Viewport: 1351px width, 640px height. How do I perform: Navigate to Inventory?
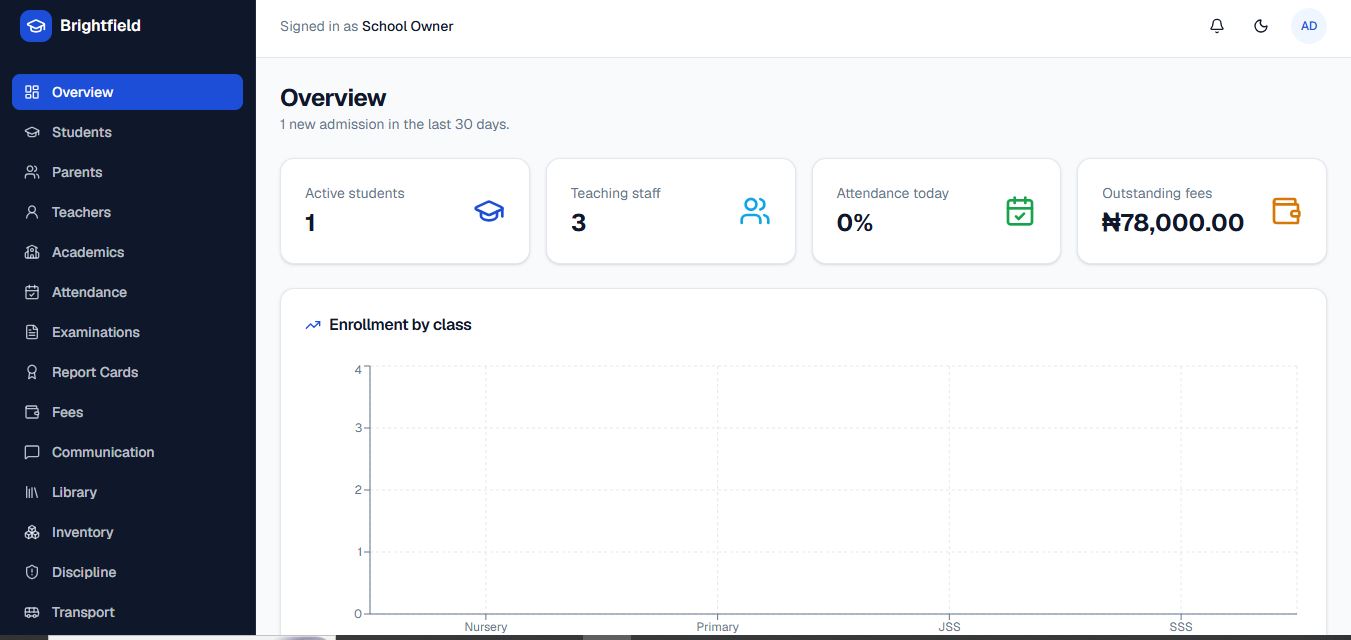pyautogui.click(x=127, y=532)
